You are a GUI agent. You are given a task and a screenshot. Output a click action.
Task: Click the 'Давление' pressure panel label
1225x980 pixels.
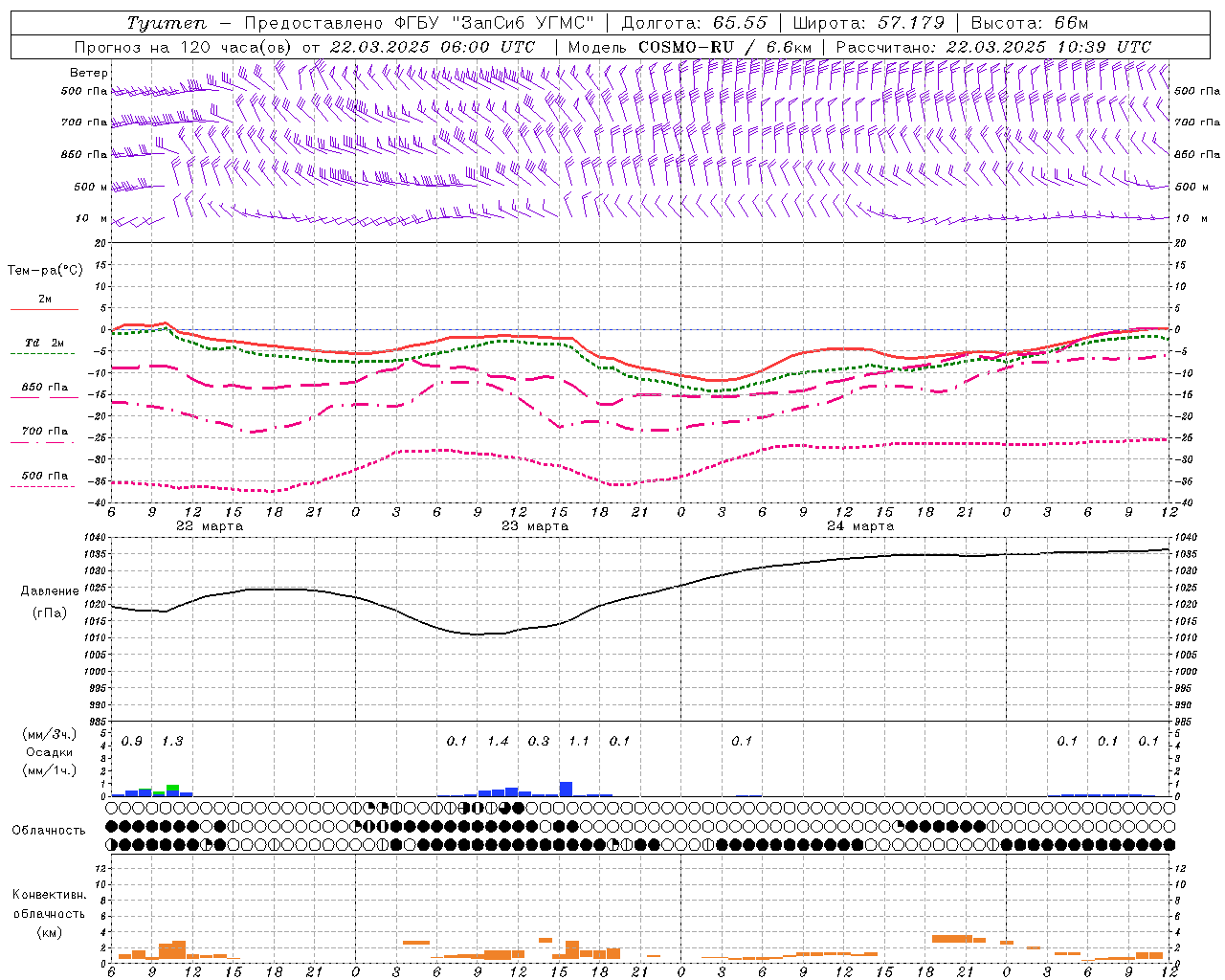pyautogui.click(x=50, y=591)
